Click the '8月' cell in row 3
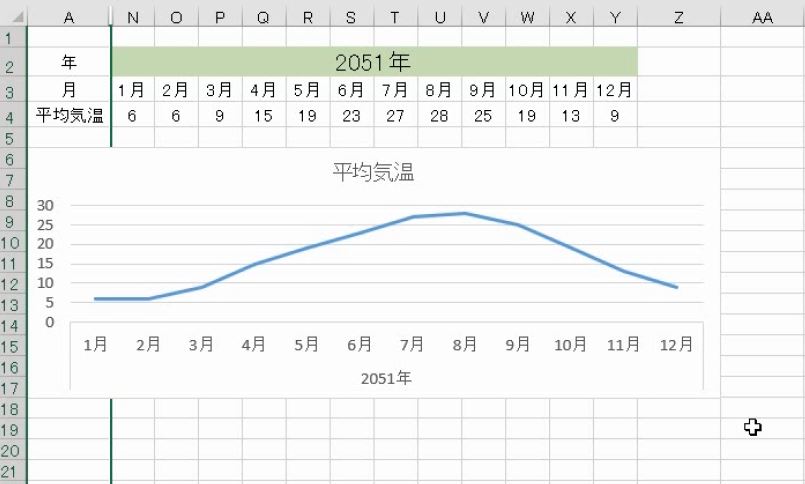This screenshot has height=484, width=805. point(439,90)
